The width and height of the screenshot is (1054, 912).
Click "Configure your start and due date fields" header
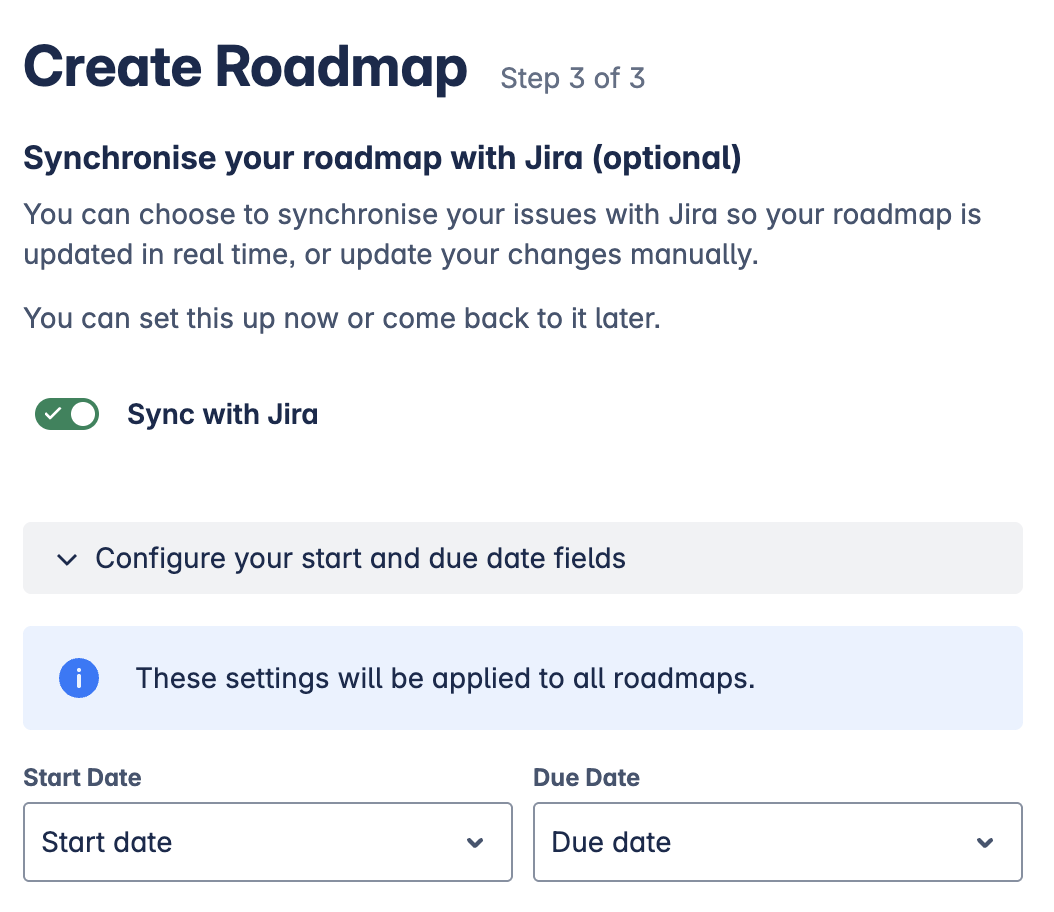point(360,558)
